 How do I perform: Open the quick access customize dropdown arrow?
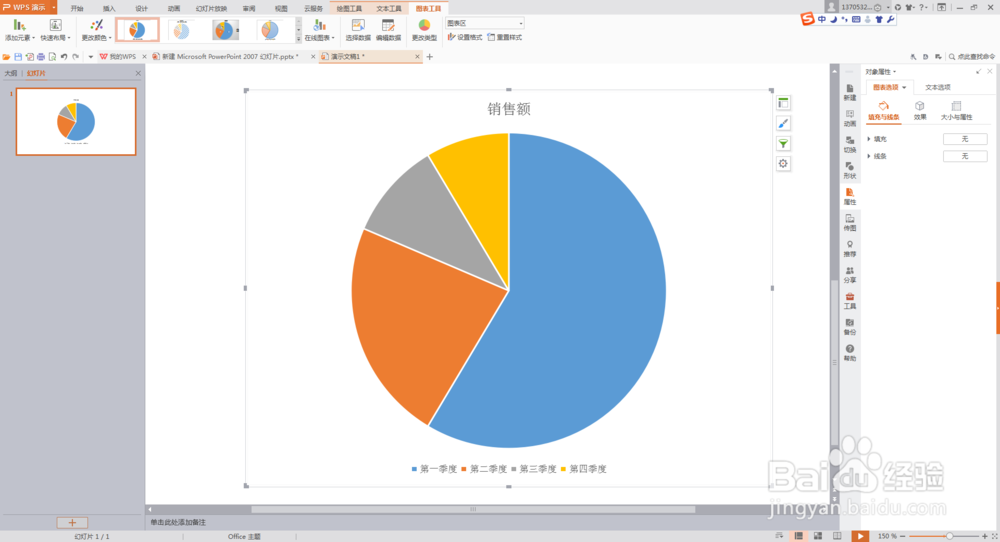click(91, 57)
